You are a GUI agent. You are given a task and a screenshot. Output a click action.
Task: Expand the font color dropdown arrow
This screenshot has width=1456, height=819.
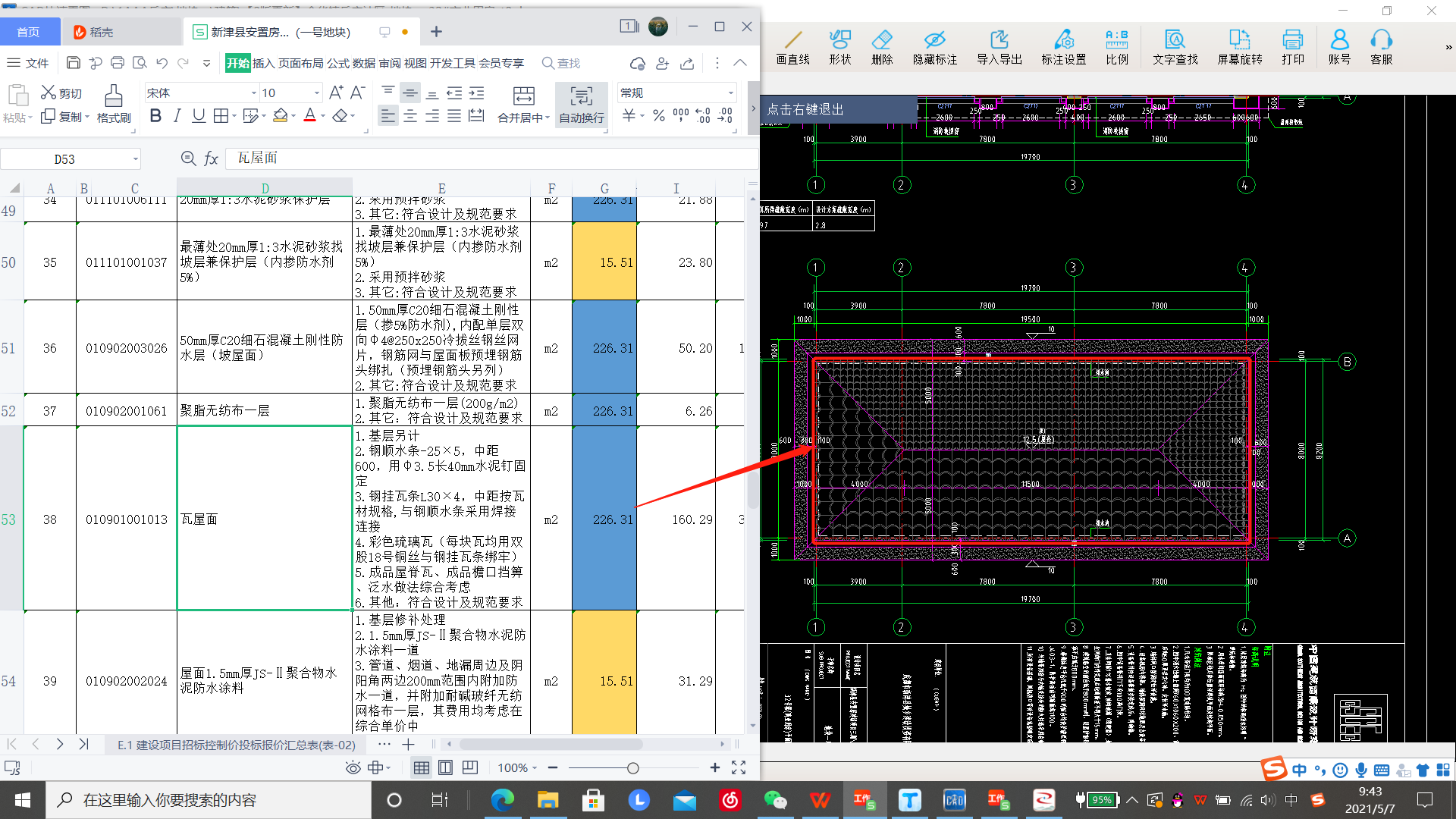tap(323, 116)
